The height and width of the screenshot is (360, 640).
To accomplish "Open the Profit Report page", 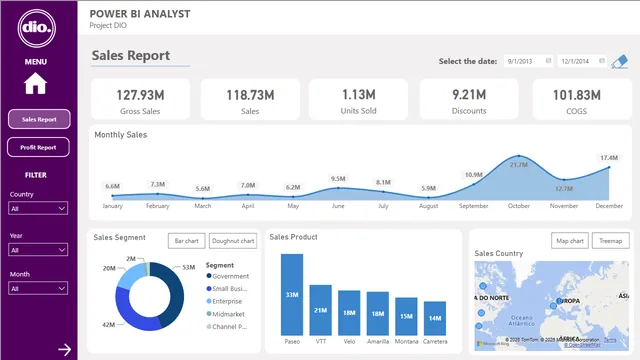I will (38, 147).
